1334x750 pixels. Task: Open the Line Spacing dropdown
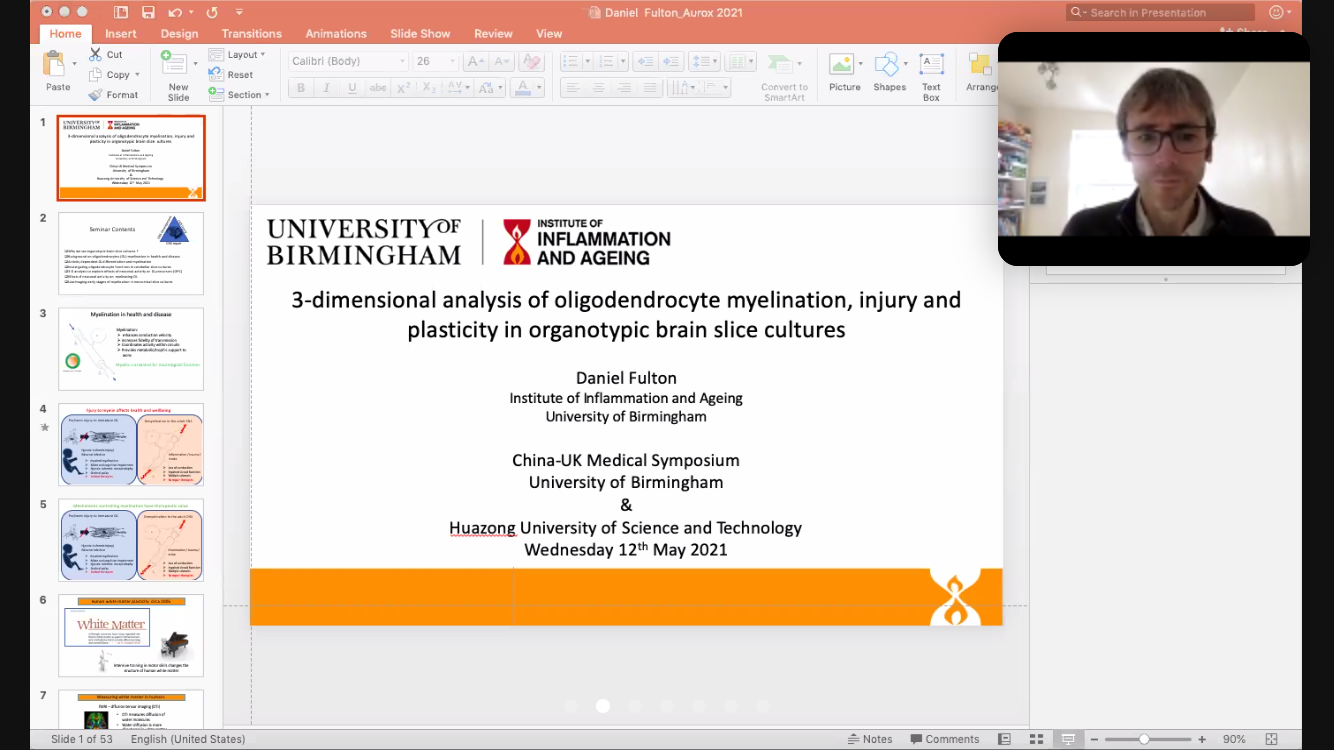[x=704, y=61]
